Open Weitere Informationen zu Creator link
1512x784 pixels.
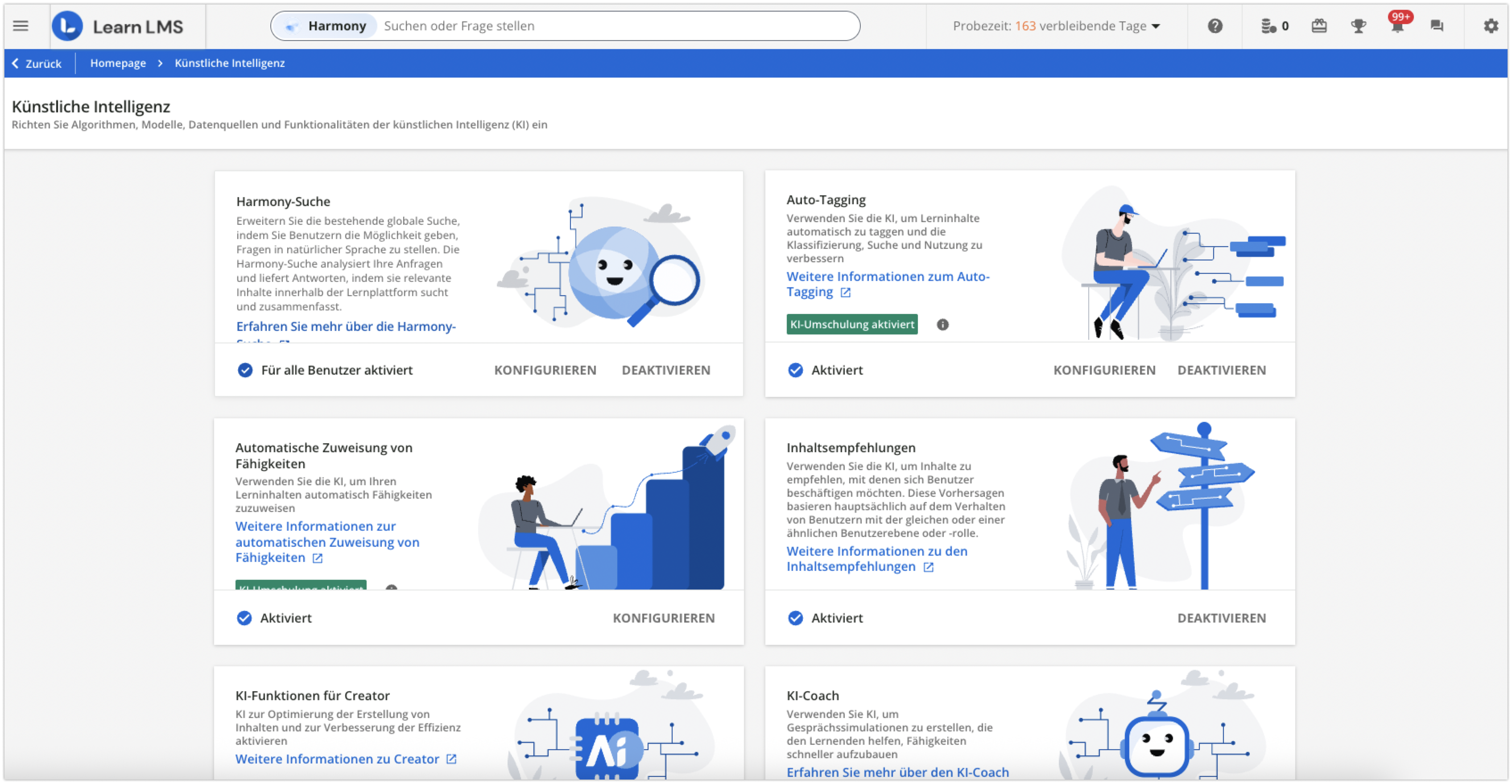(x=345, y=759)
